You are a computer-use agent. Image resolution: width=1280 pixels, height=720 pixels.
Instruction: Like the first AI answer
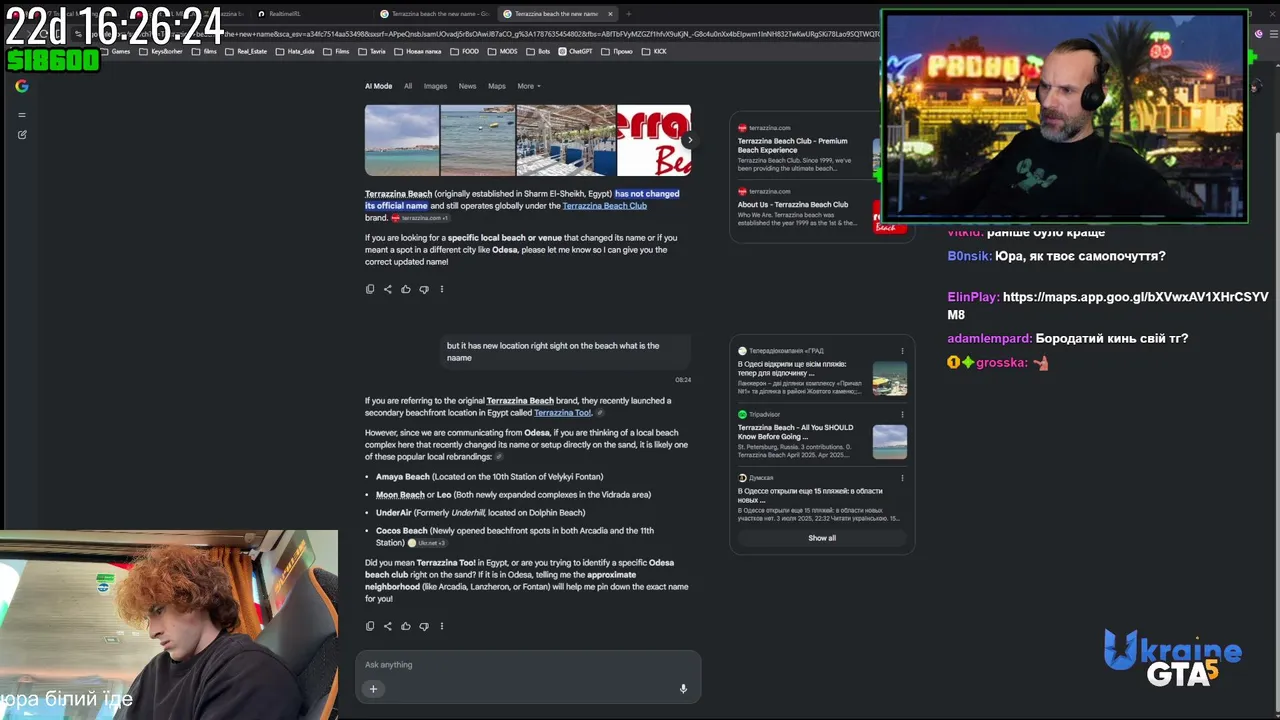406,289
